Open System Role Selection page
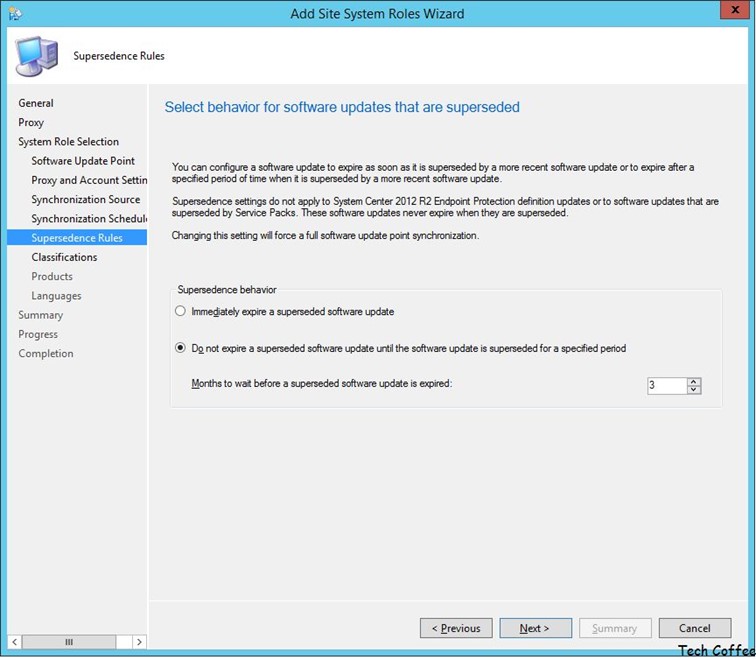The width and height of the screenshot is (756, 660). coord(68,142)
